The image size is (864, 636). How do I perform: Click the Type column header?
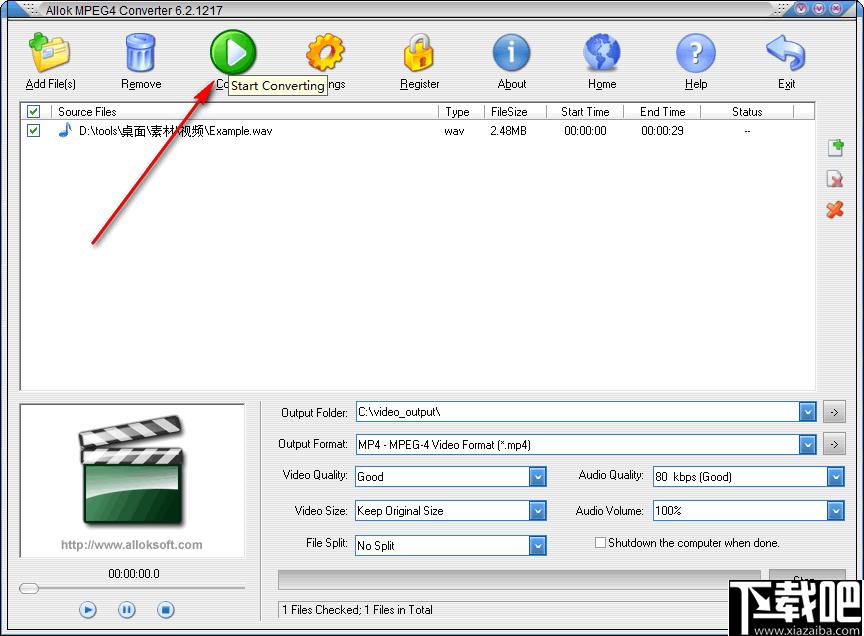461,111
